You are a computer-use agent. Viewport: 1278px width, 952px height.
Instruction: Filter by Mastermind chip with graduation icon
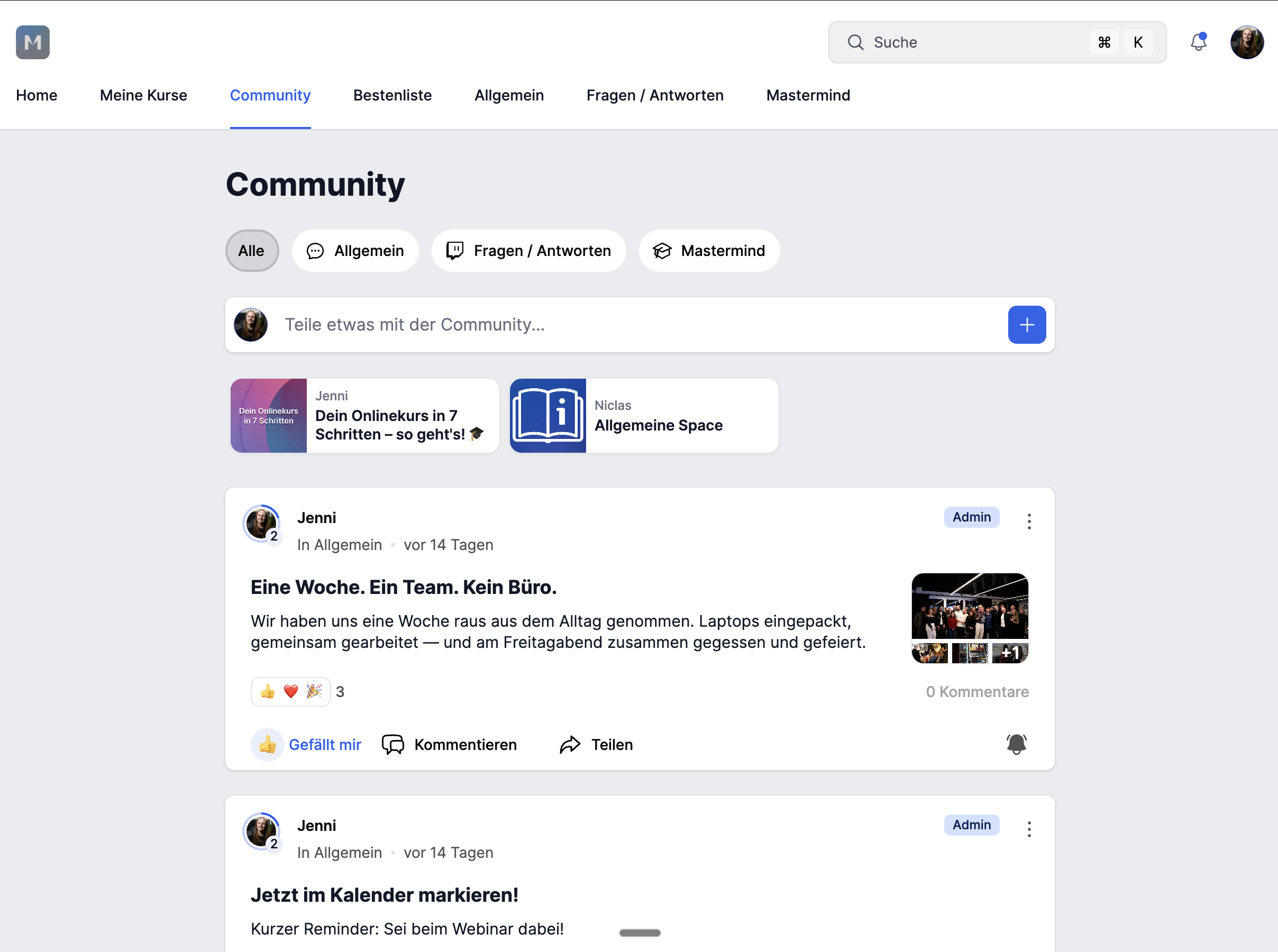click(709, 251)
